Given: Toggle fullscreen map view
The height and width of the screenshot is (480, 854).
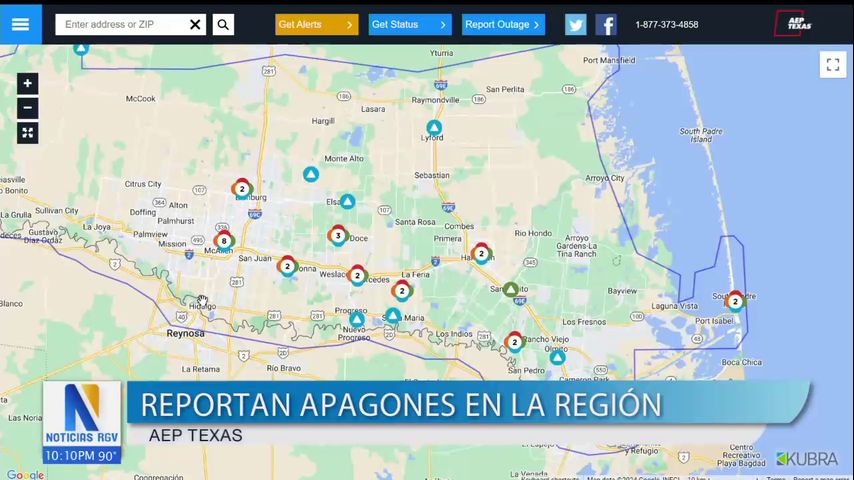Looking at the screenshot, I should point(832,65).
